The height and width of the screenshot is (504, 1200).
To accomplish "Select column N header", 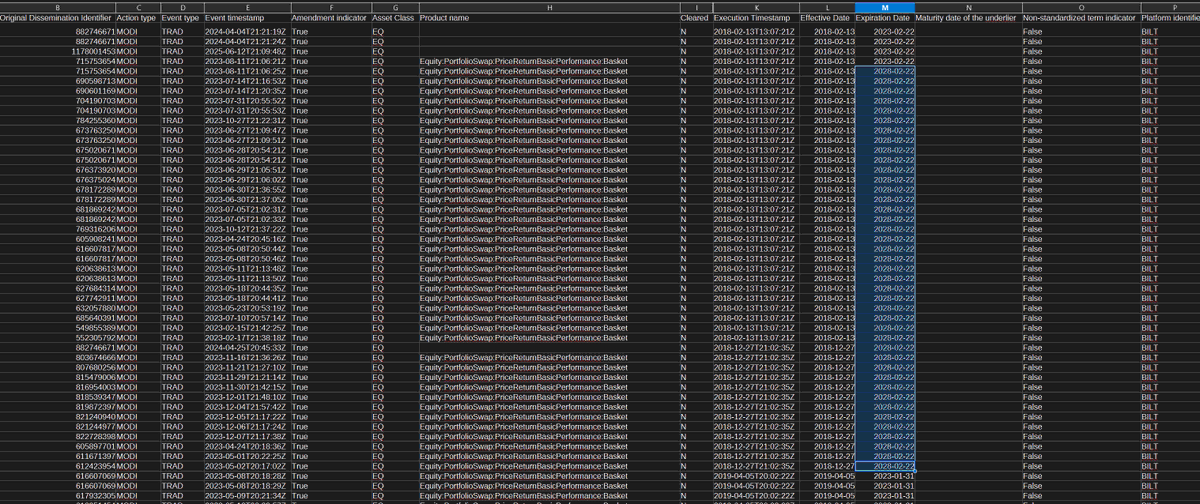I will pyautogui.click(x=968, y=7).
